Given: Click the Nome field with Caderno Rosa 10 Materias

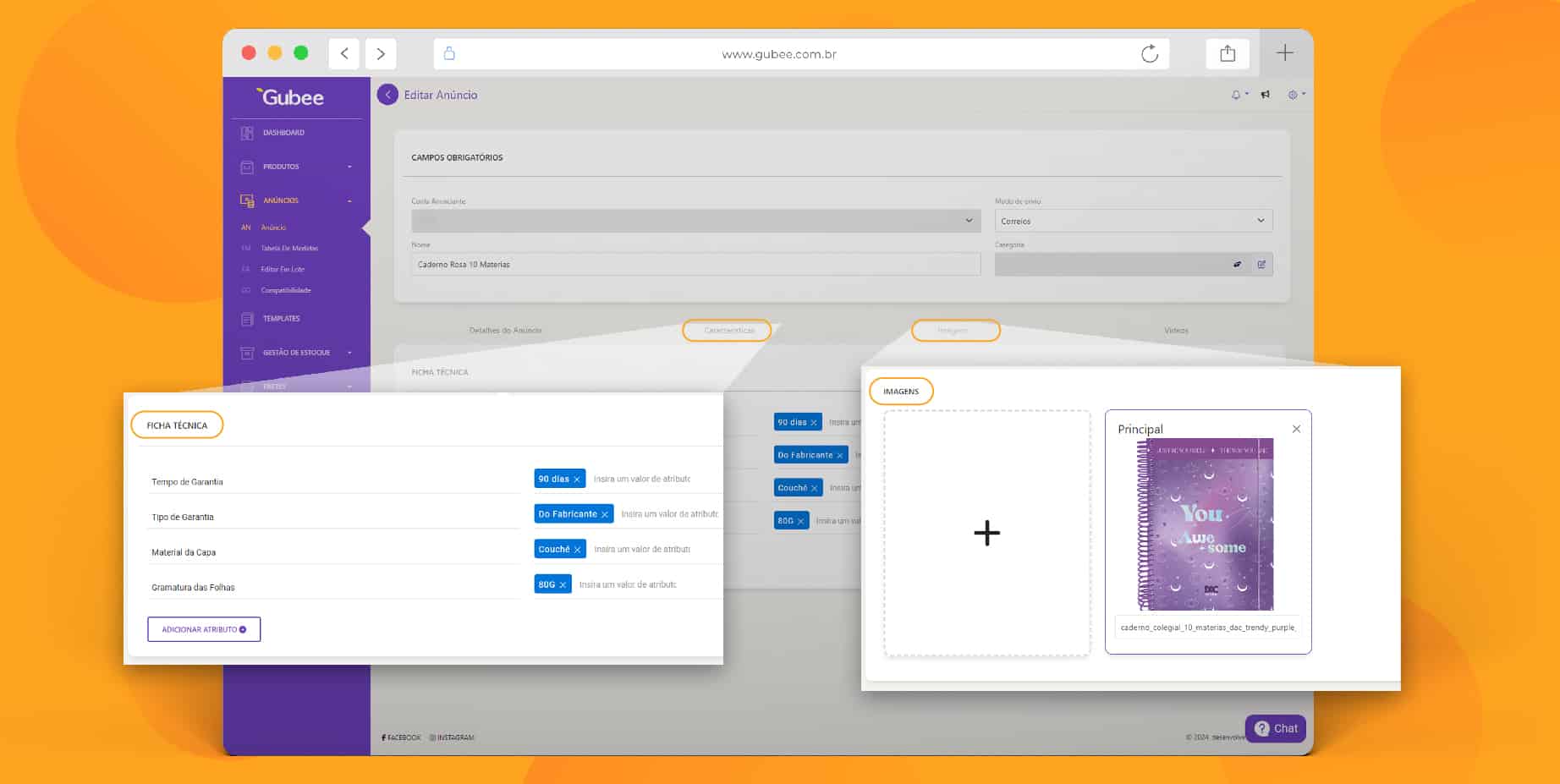Looking at the screenshot, I should [x=696, y=265].
